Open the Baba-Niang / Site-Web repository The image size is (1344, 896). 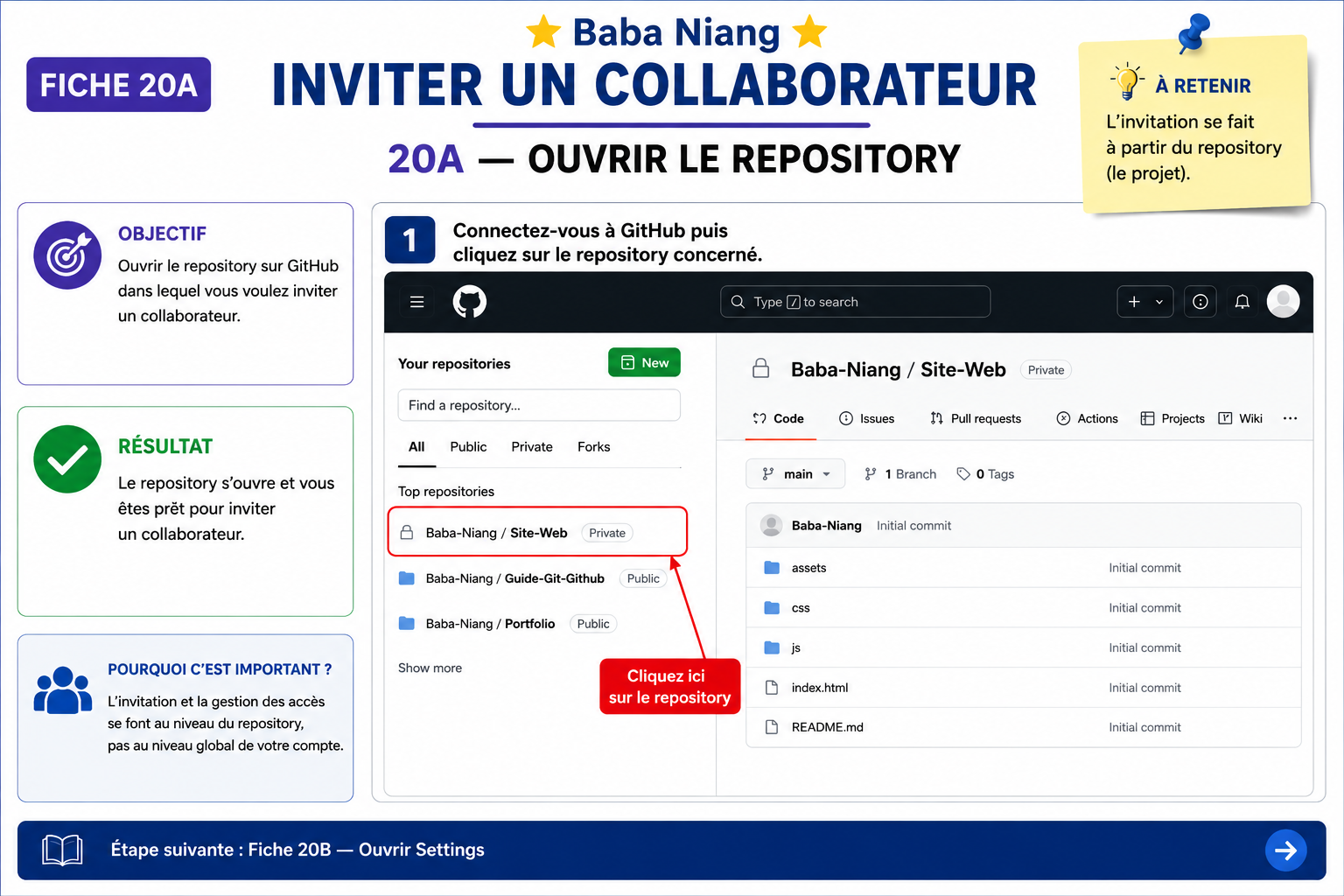tap(537, 532)
